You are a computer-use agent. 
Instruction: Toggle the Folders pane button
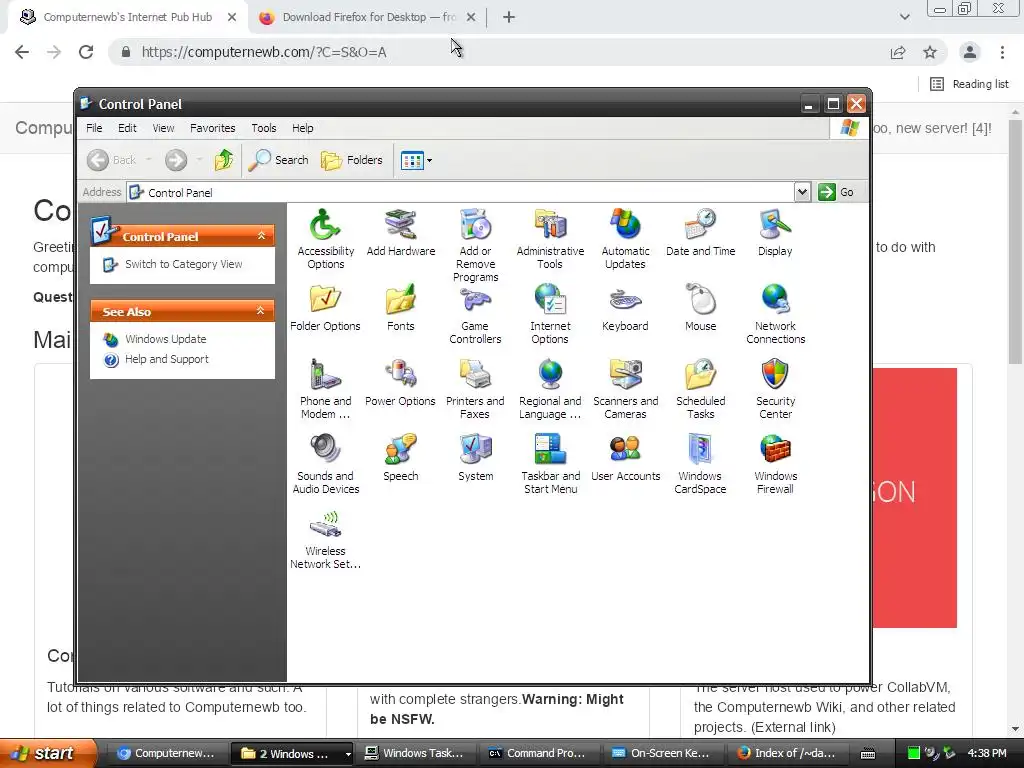pyautogui.click(x=352, y=160)
